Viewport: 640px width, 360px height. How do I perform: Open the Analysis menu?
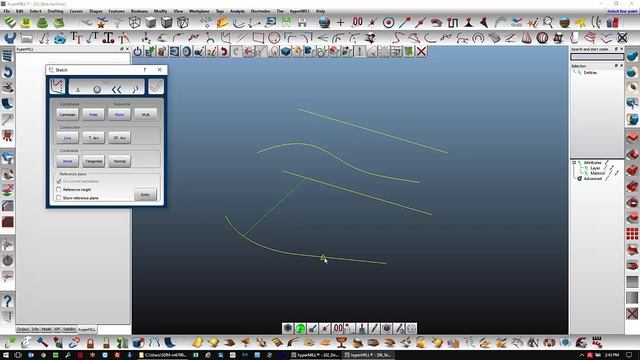pos(237,11)
